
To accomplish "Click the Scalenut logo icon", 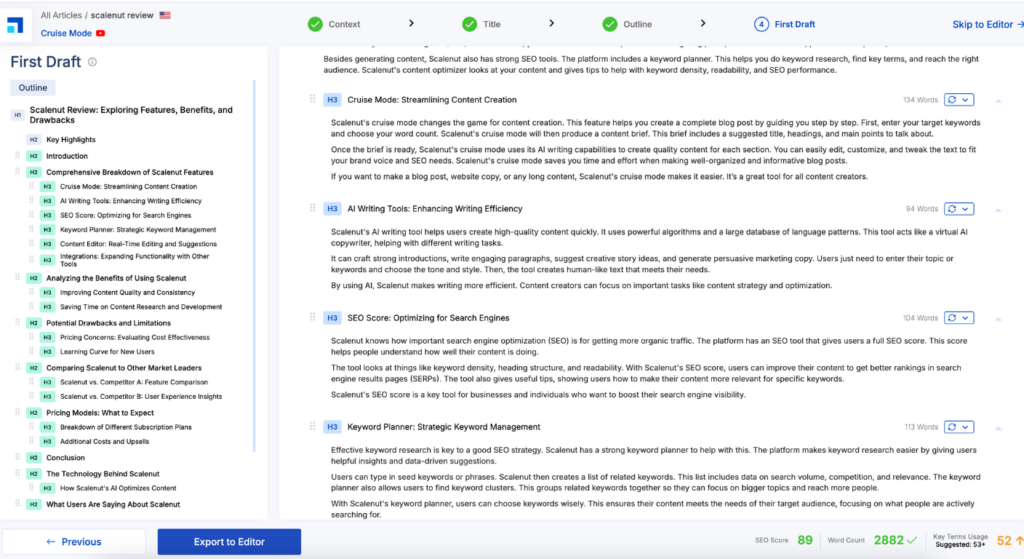I will point(15,25).
